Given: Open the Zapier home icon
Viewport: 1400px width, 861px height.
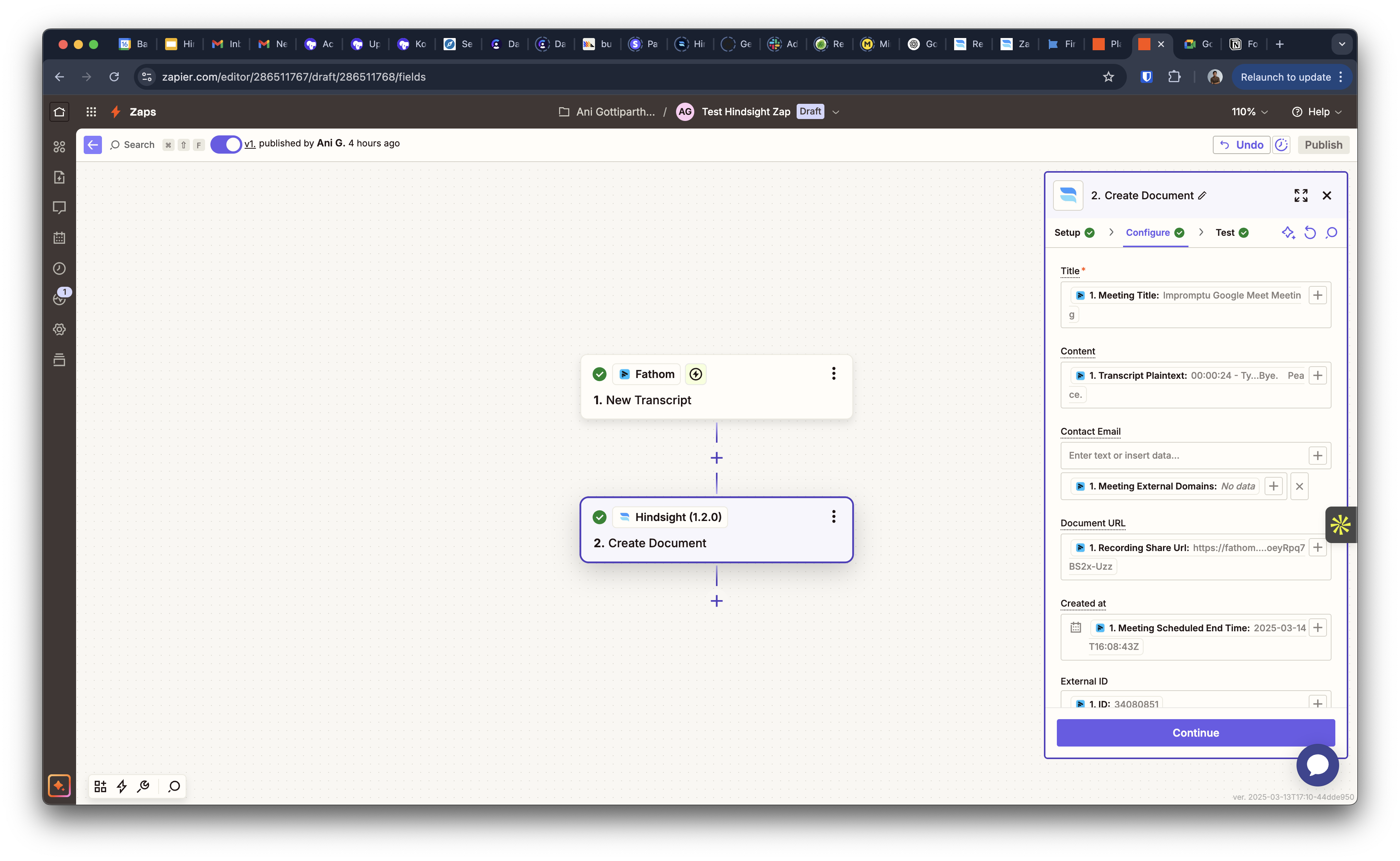Looking at the screenshot, I should tap(59, 111).
